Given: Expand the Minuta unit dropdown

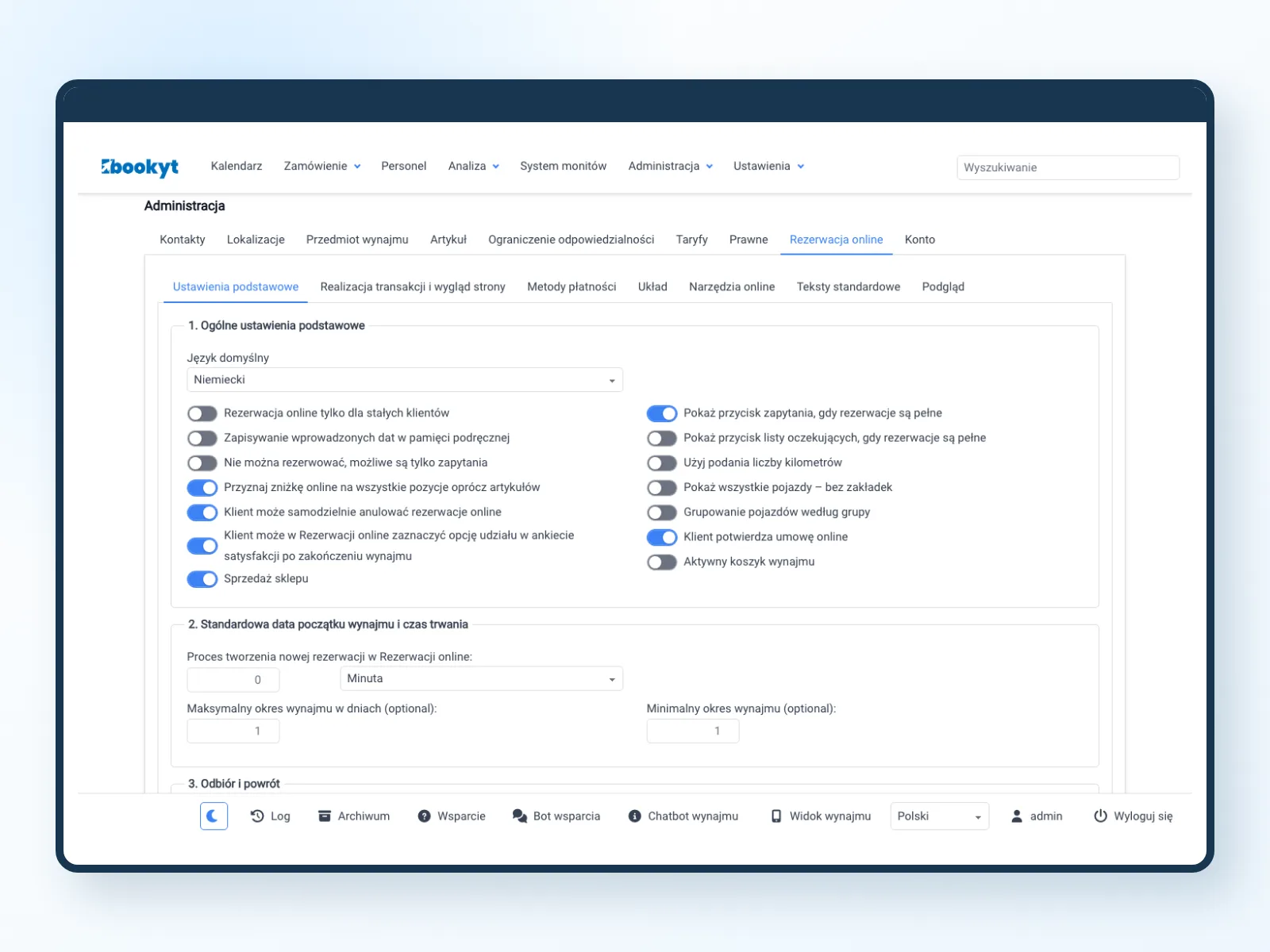Looking at the screenshot, I should point(482,679).
